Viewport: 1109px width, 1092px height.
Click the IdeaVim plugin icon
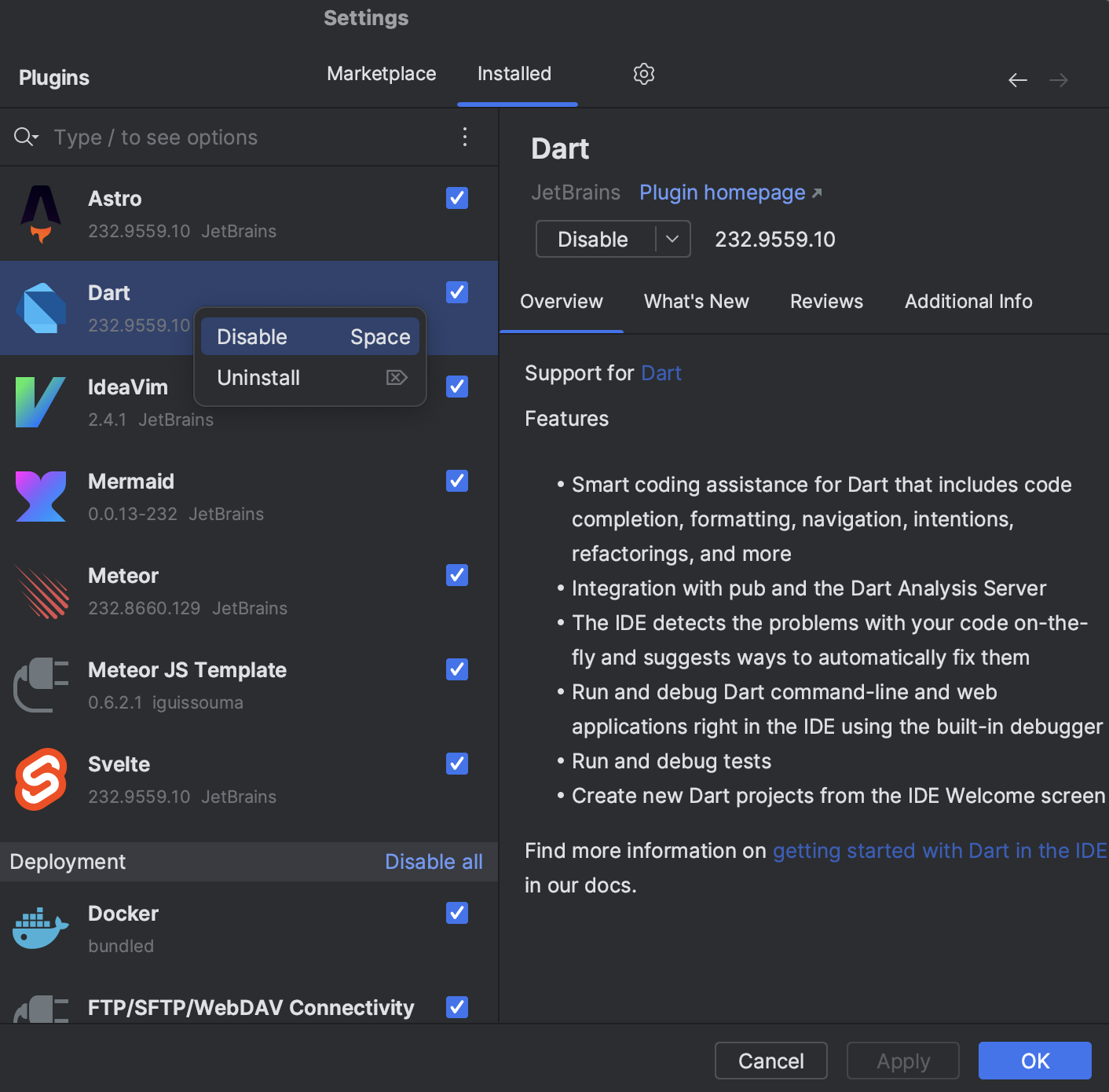[40, 401]
